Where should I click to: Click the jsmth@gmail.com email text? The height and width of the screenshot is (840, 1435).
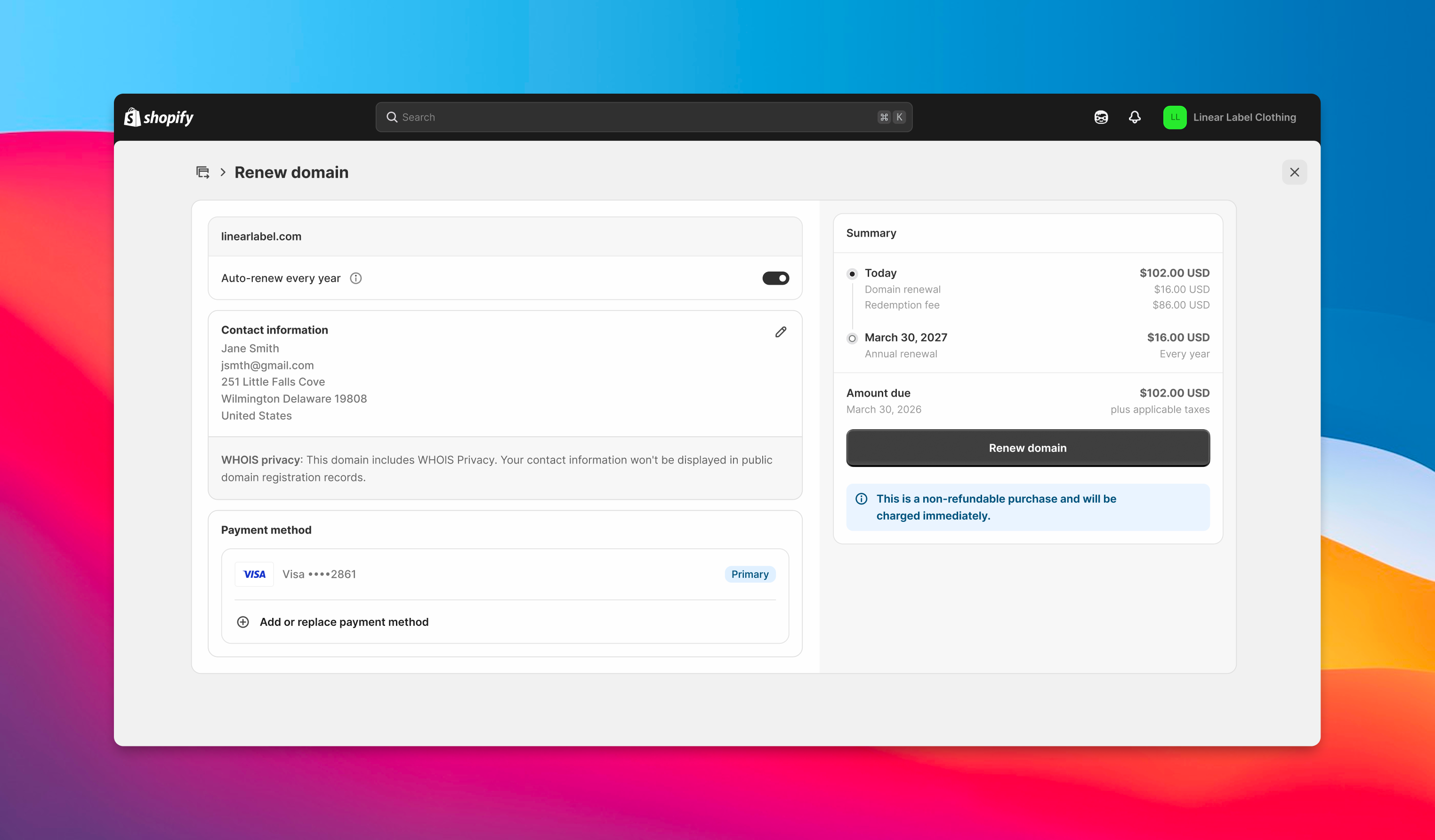click(x=267, y=365)
